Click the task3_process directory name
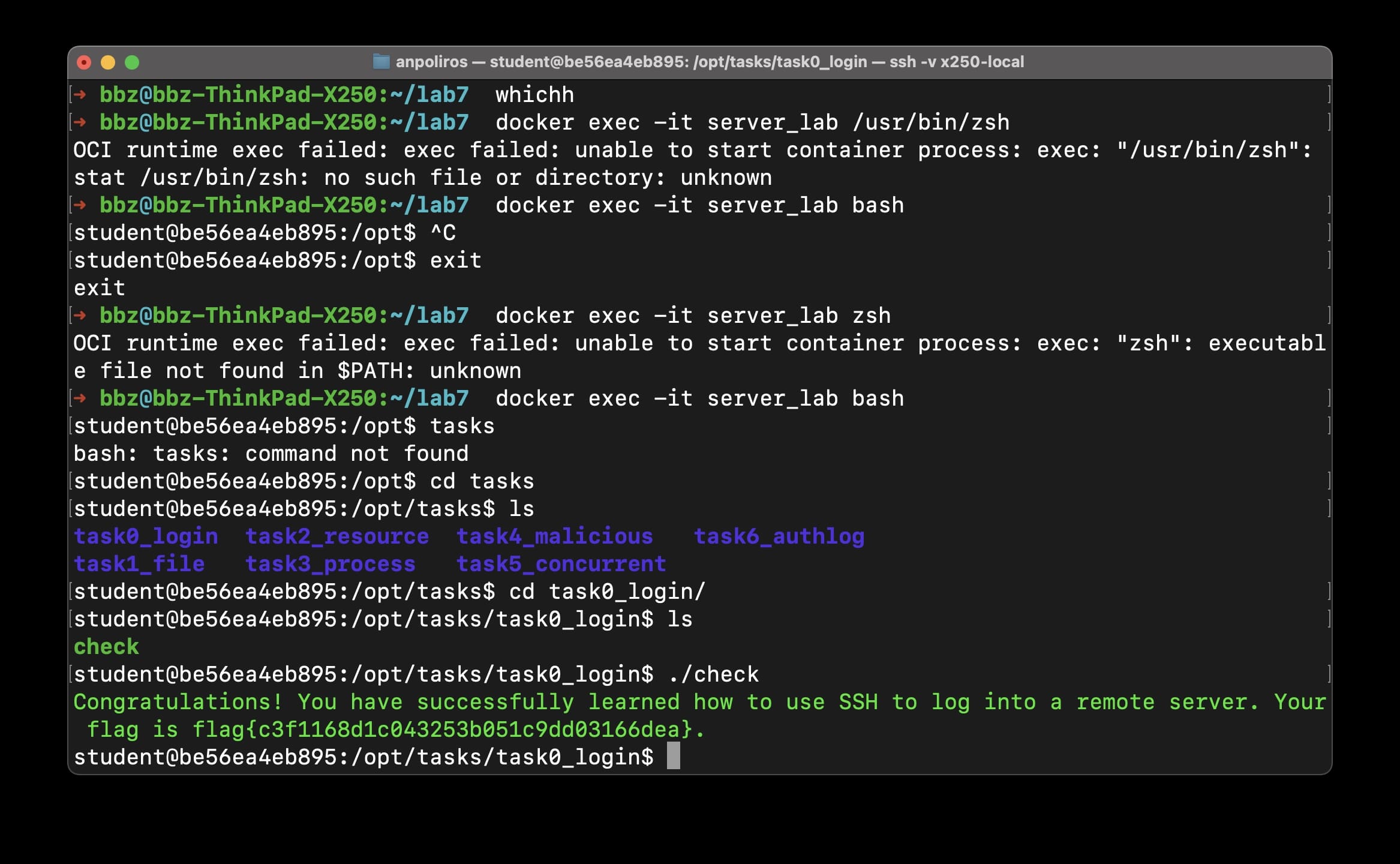 [331, 564]
